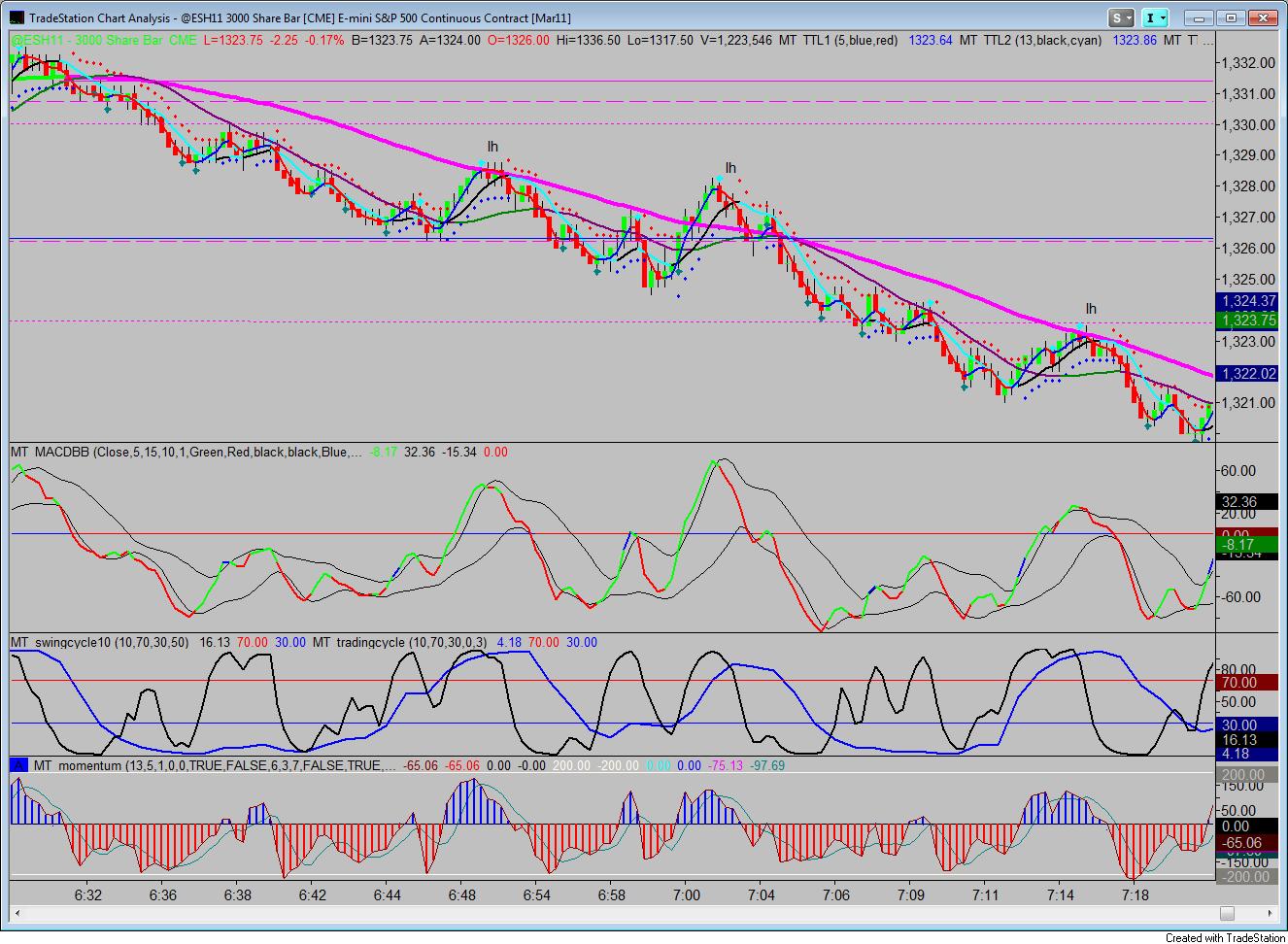Screen dimensions: 1288x944
Task: Click the 1,332.00 price axis label
Action: coord(1249,63)
